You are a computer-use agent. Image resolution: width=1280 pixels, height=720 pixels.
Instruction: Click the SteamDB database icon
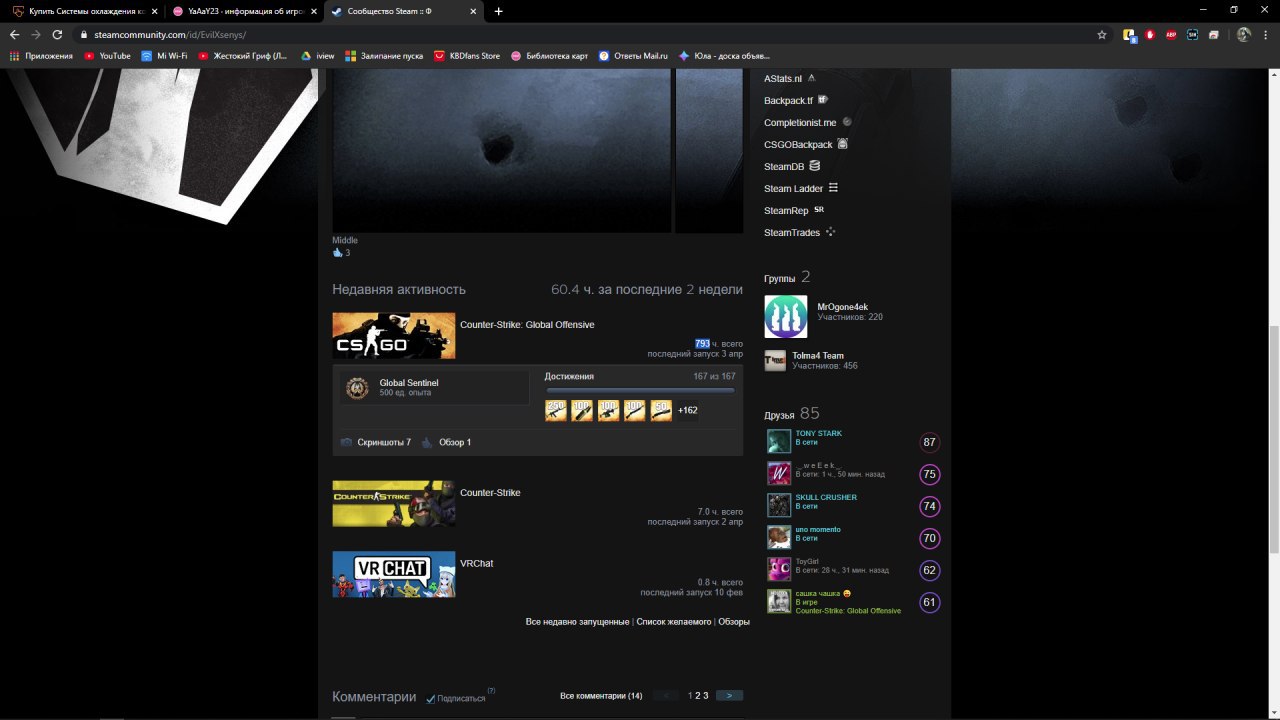pos(814,166)
